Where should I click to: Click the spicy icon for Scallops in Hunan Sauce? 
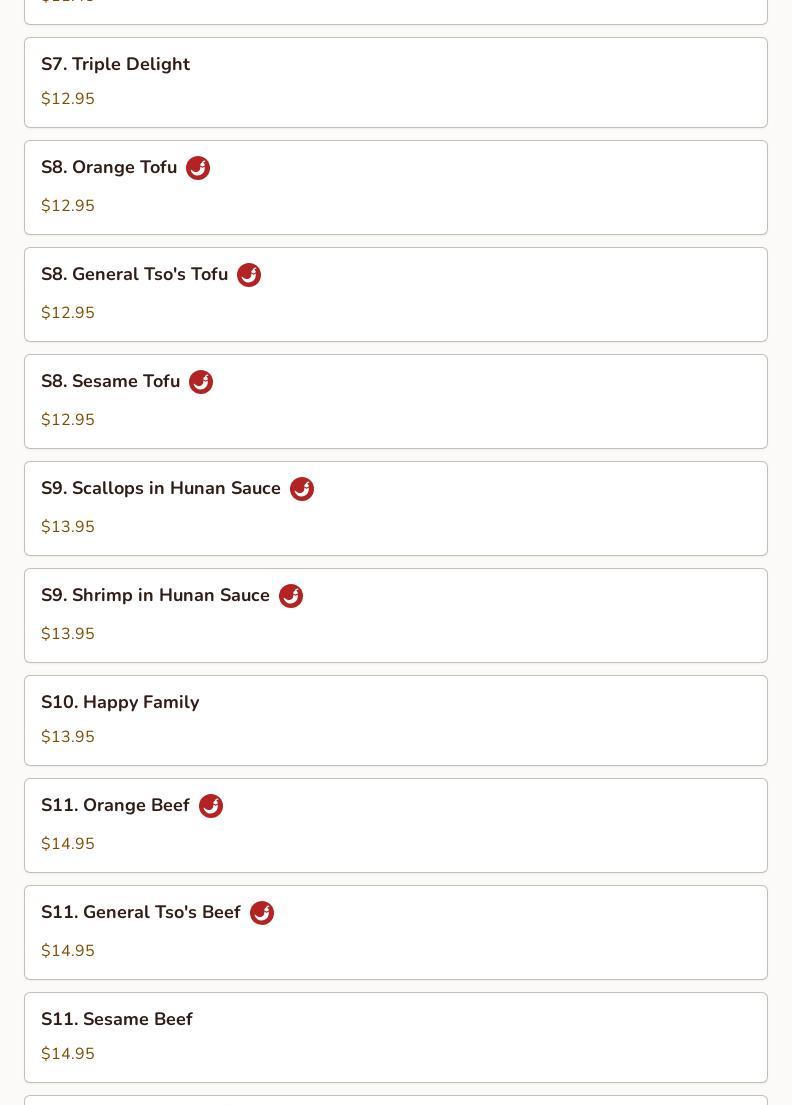[302, 489]
